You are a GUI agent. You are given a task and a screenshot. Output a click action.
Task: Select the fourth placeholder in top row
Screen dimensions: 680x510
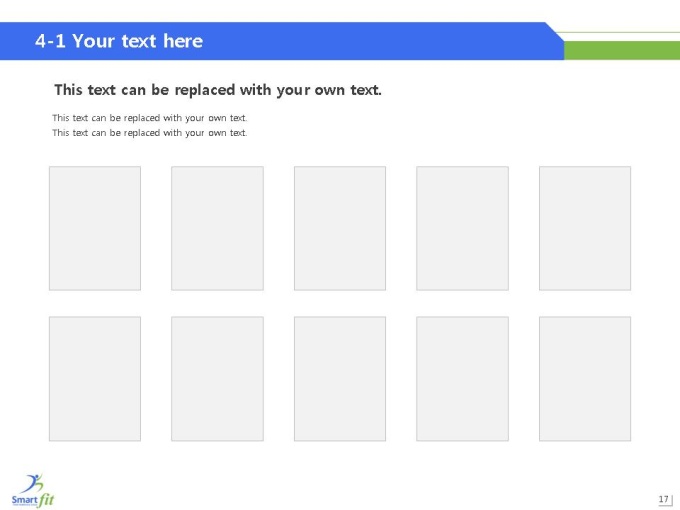462,228
